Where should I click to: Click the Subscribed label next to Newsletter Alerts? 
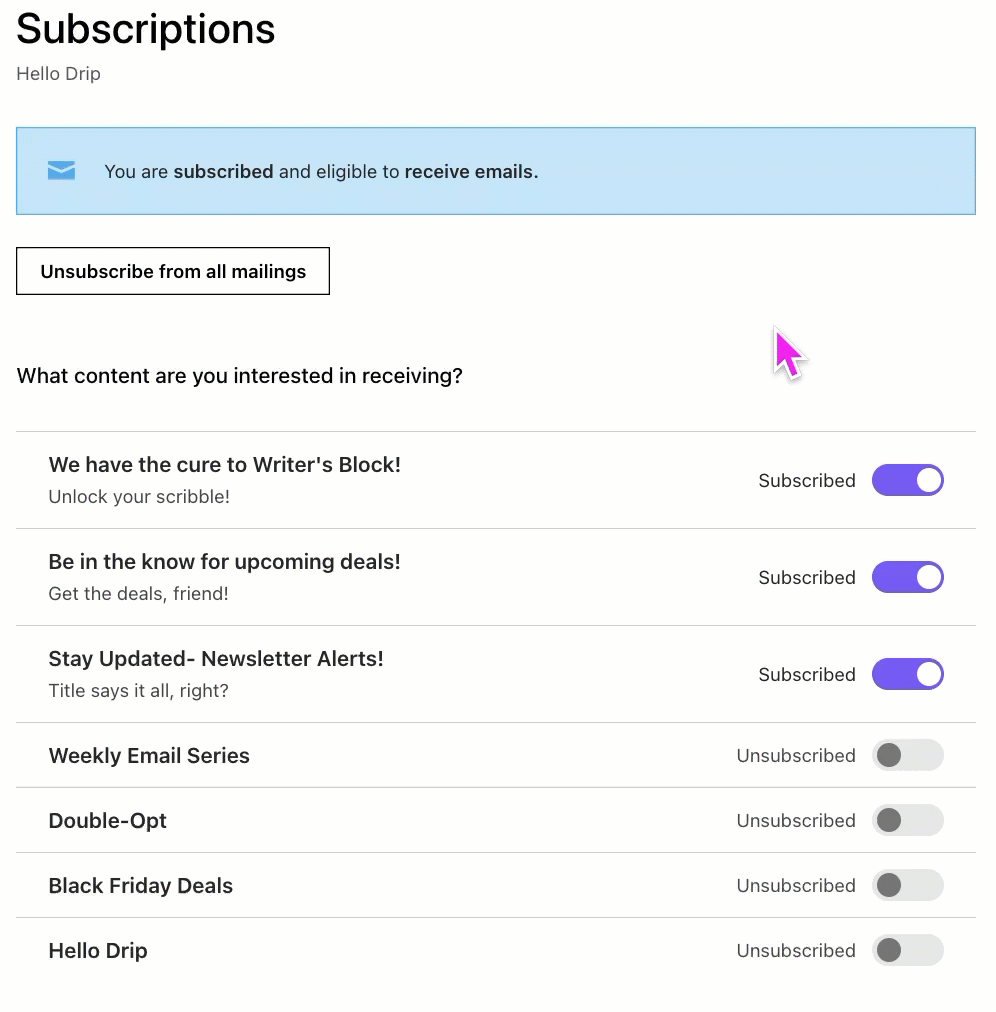(806, 674)
